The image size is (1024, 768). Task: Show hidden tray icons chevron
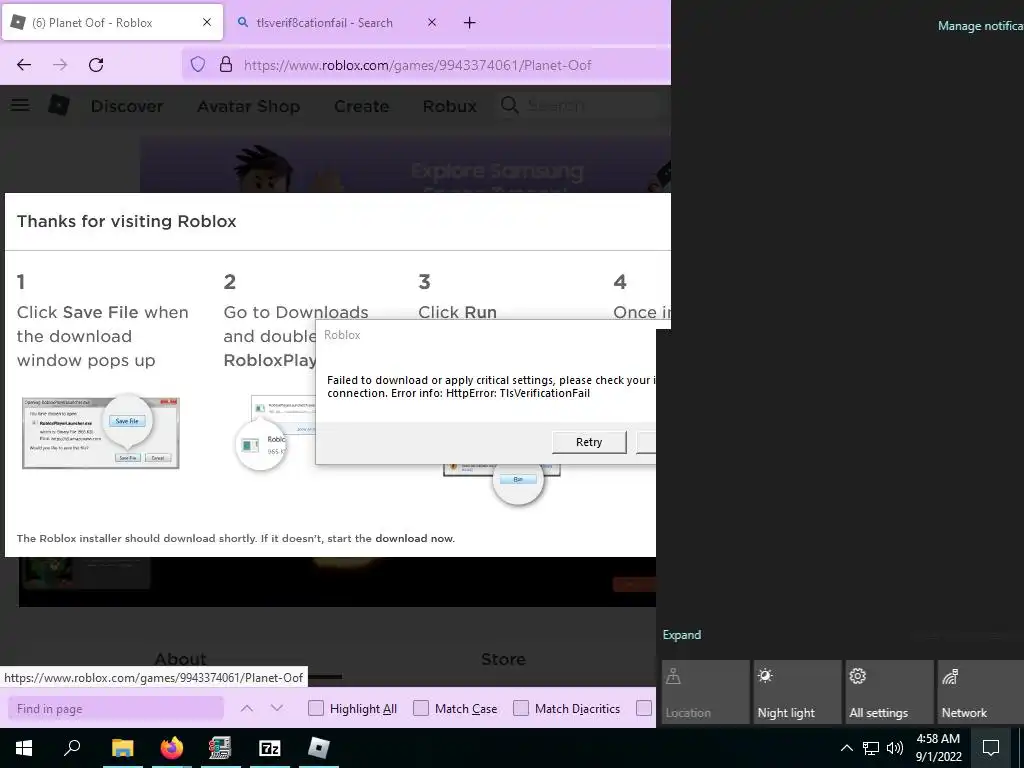pyautogui.click(x=846, y=748)
